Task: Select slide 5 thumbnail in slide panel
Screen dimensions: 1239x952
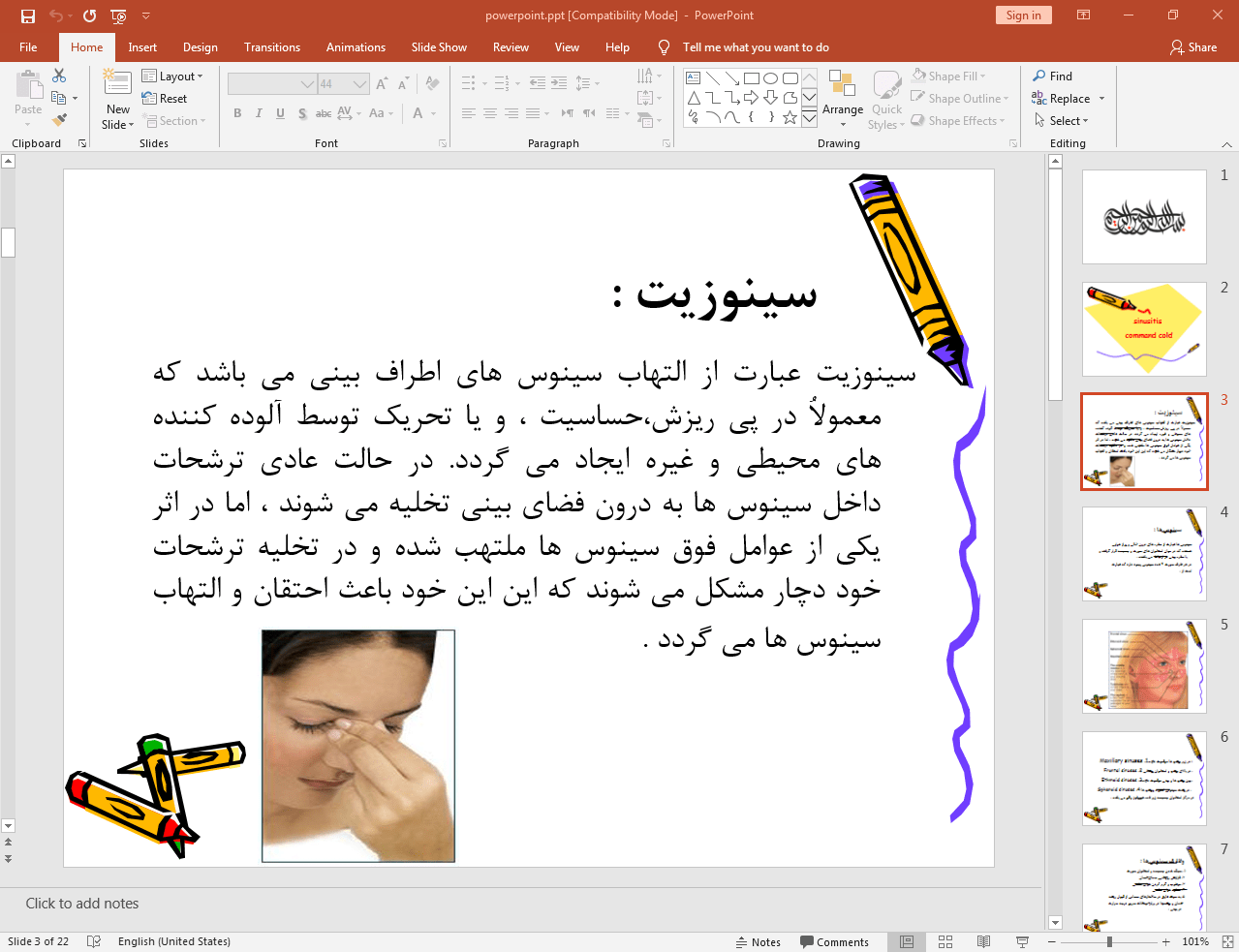Action: [x=1143, y=665]
